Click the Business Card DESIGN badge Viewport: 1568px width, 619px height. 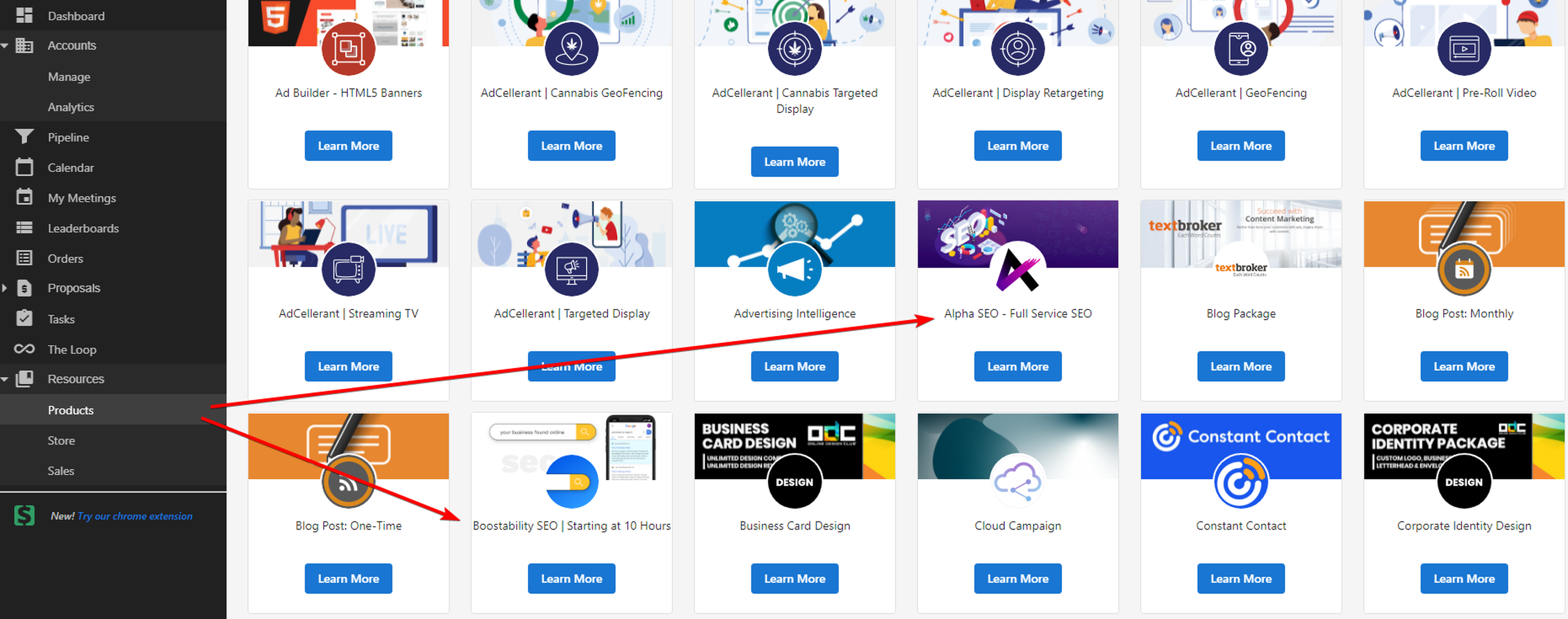point(794,481)
